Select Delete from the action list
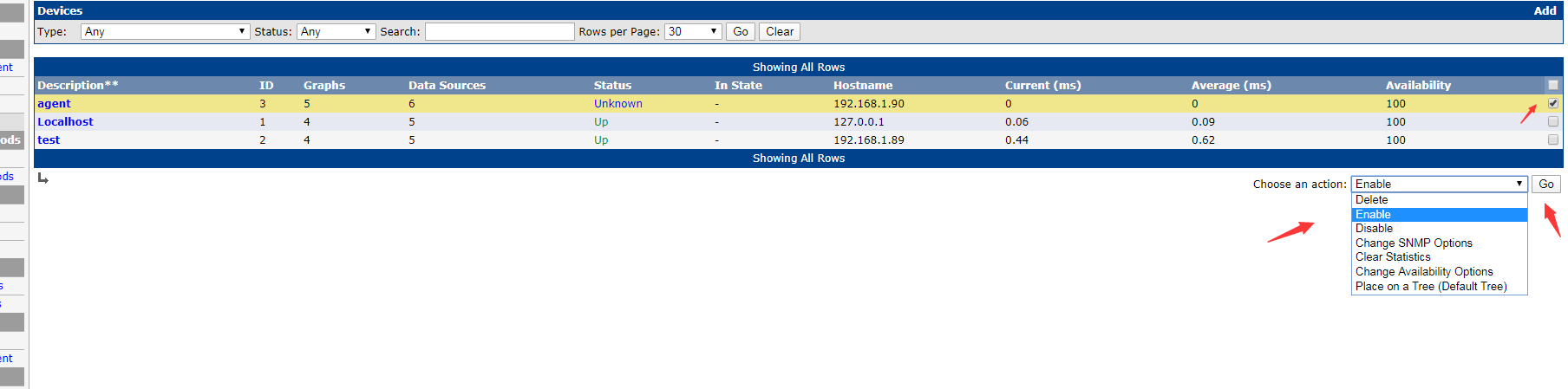 coord(1371,199)
